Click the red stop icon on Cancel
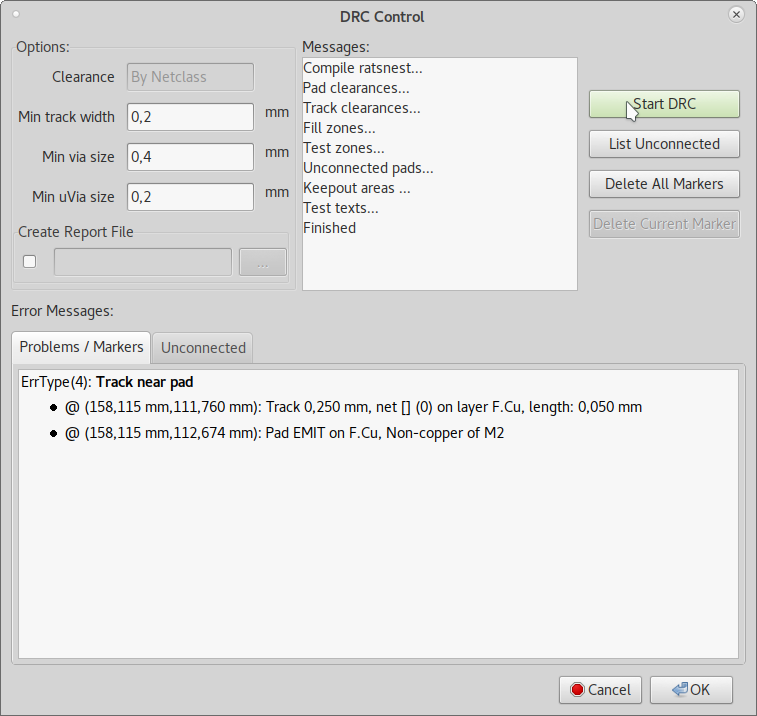Viewport: 757px width, 716px height. 577,690
